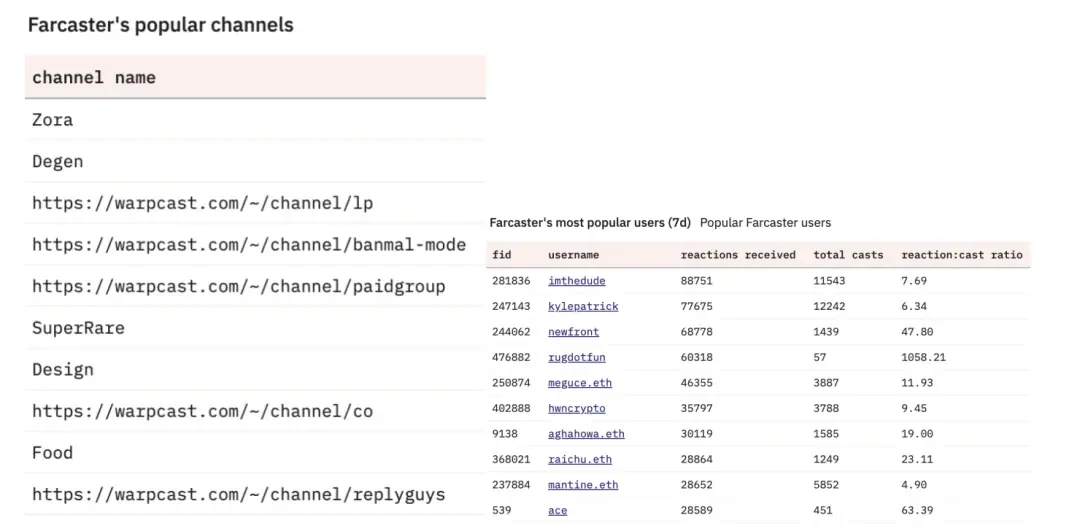Click the kylepatrick username link
Viewport: 1080px width, 531px height.
coord(583,306)
